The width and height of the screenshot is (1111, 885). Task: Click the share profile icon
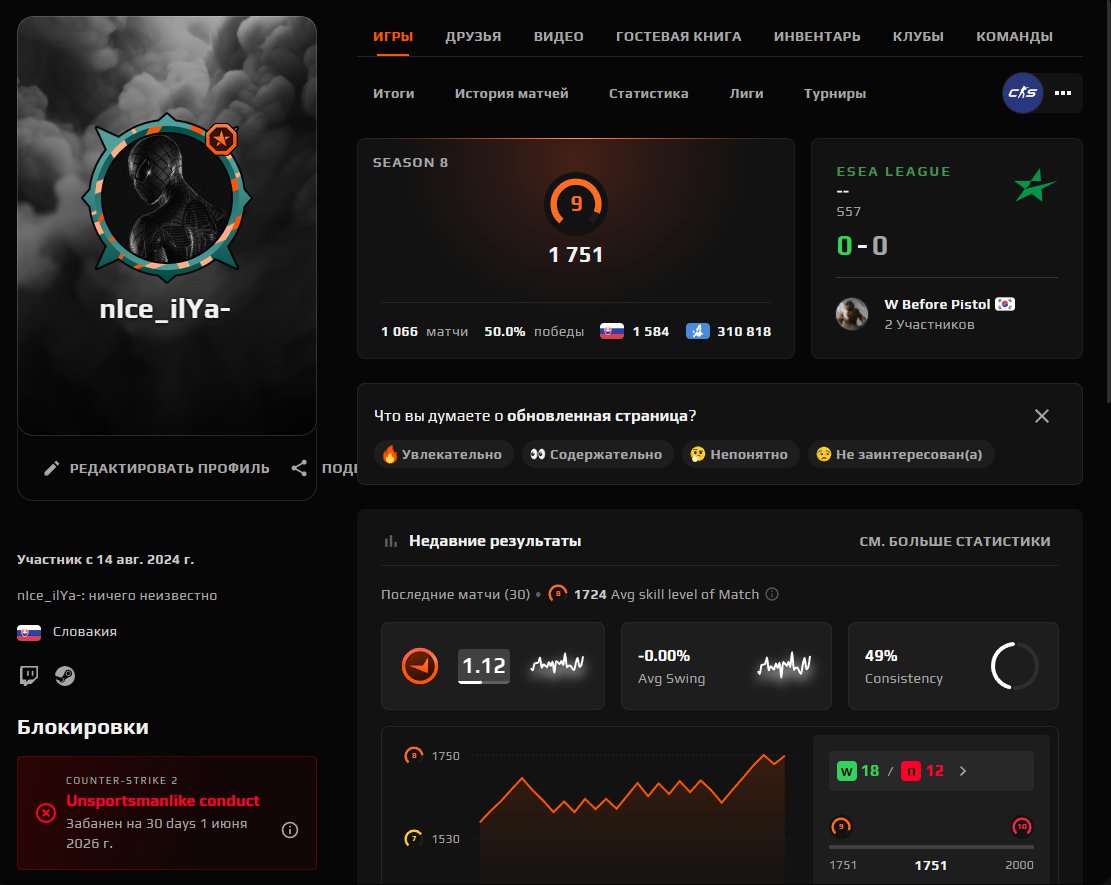coord(299,468)
